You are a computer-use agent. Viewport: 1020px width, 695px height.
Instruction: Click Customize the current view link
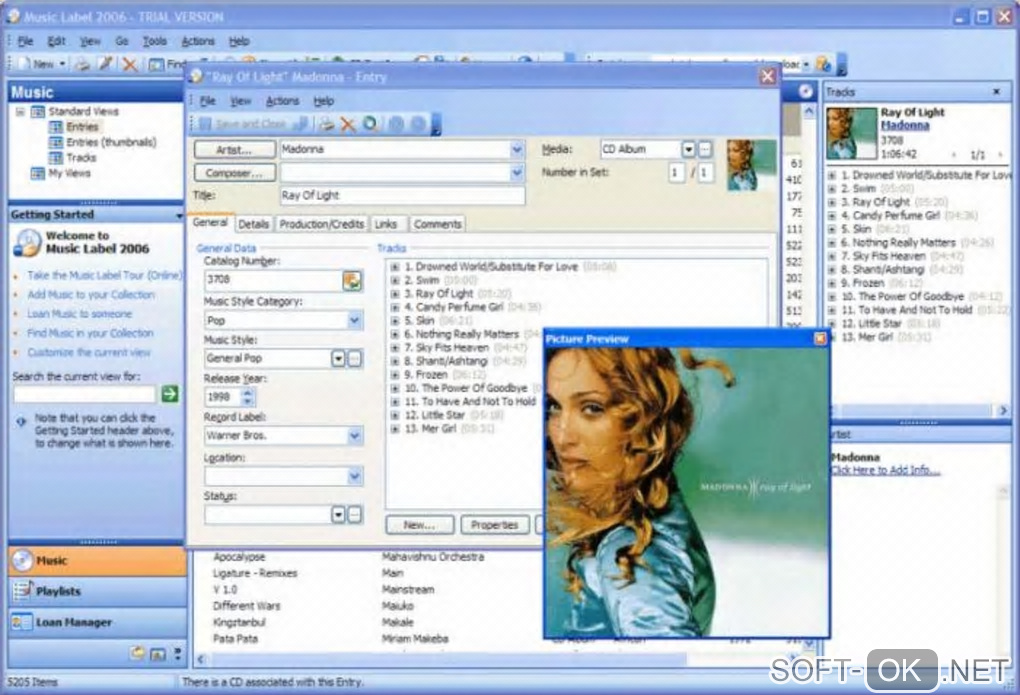[88, 352]
